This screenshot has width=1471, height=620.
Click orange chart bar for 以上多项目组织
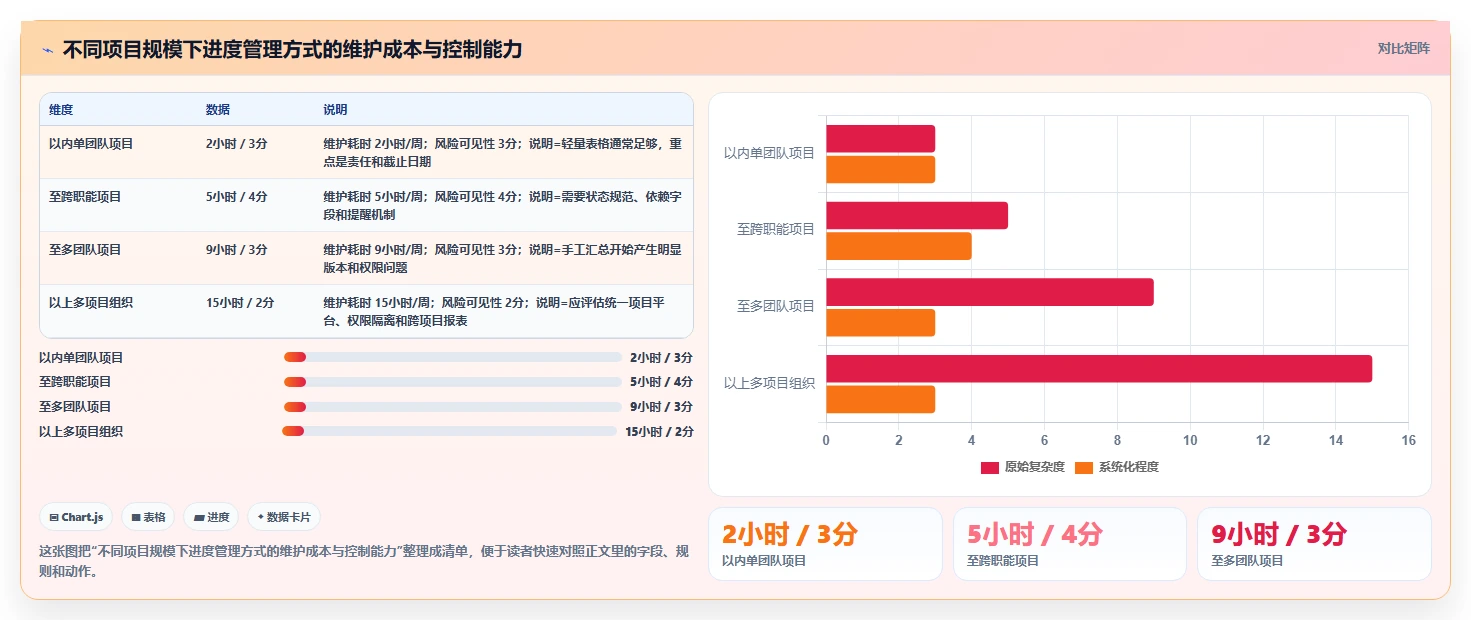click(x=880, y=399)
